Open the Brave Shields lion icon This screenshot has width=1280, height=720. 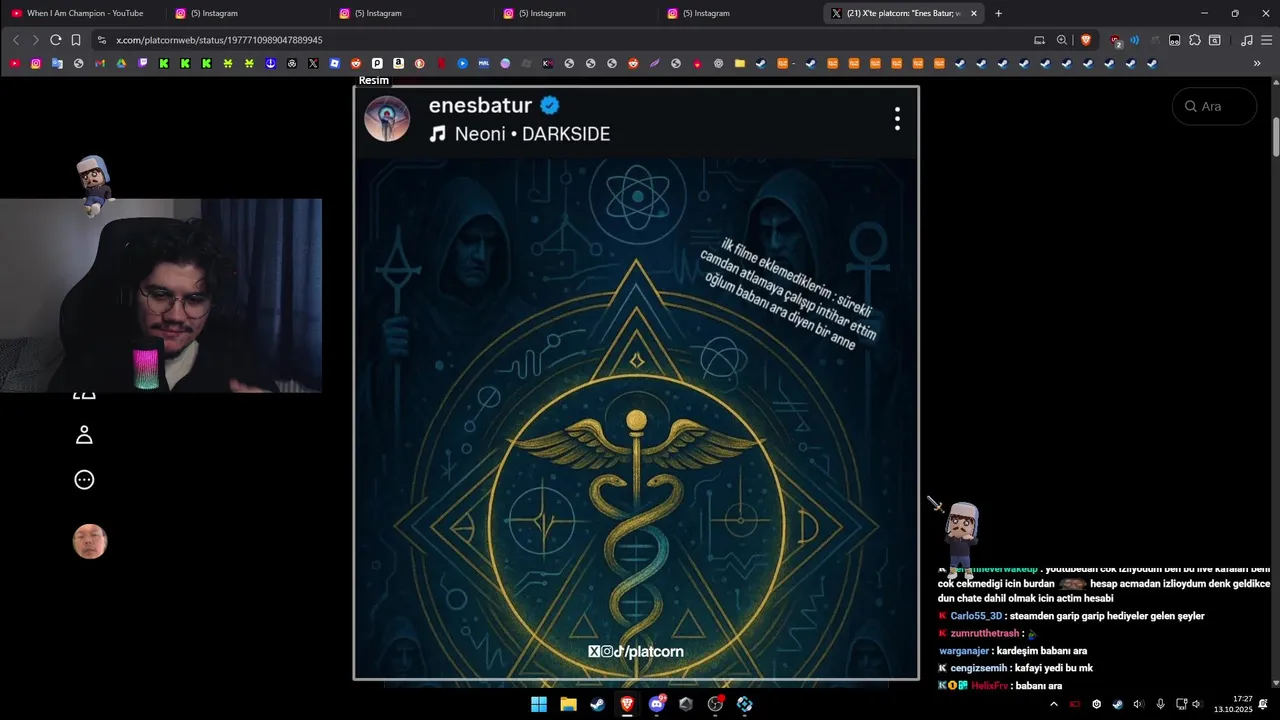tap(1086, 40)
